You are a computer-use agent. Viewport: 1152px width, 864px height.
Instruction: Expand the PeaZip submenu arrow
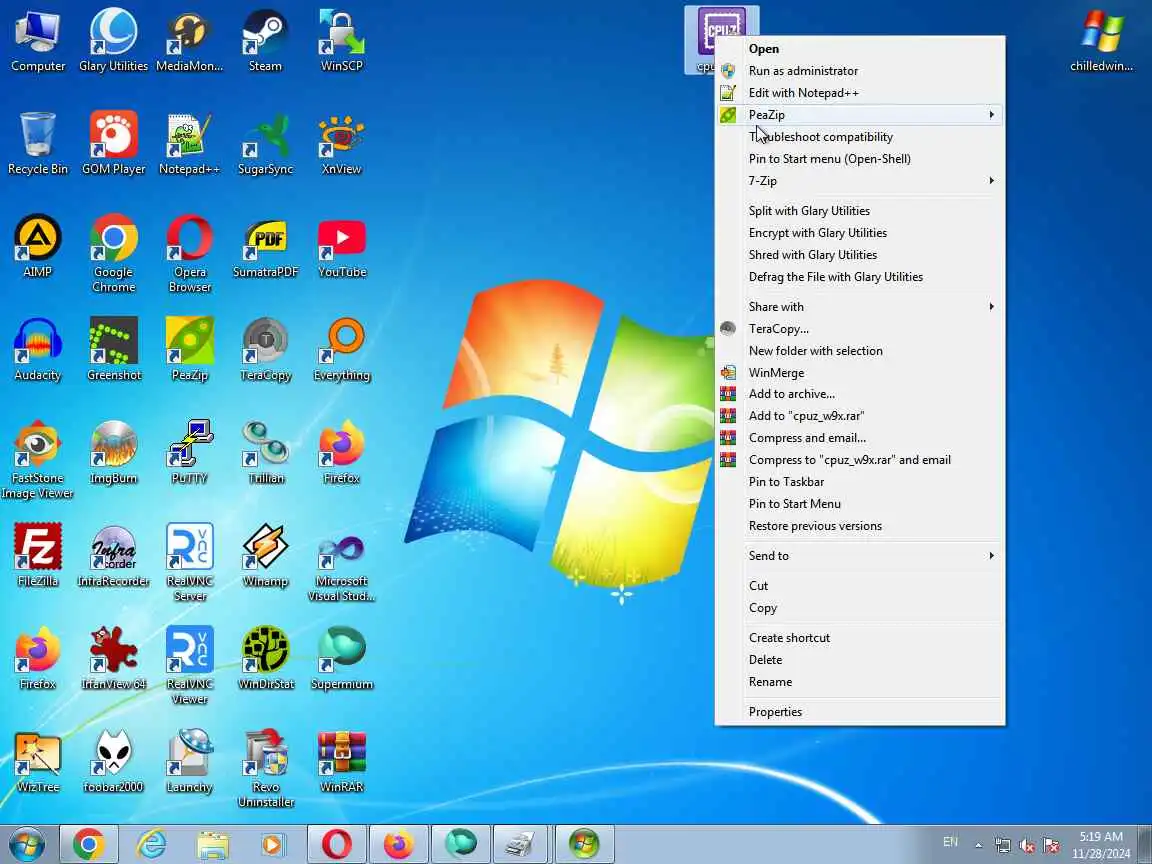pos(991,115)
